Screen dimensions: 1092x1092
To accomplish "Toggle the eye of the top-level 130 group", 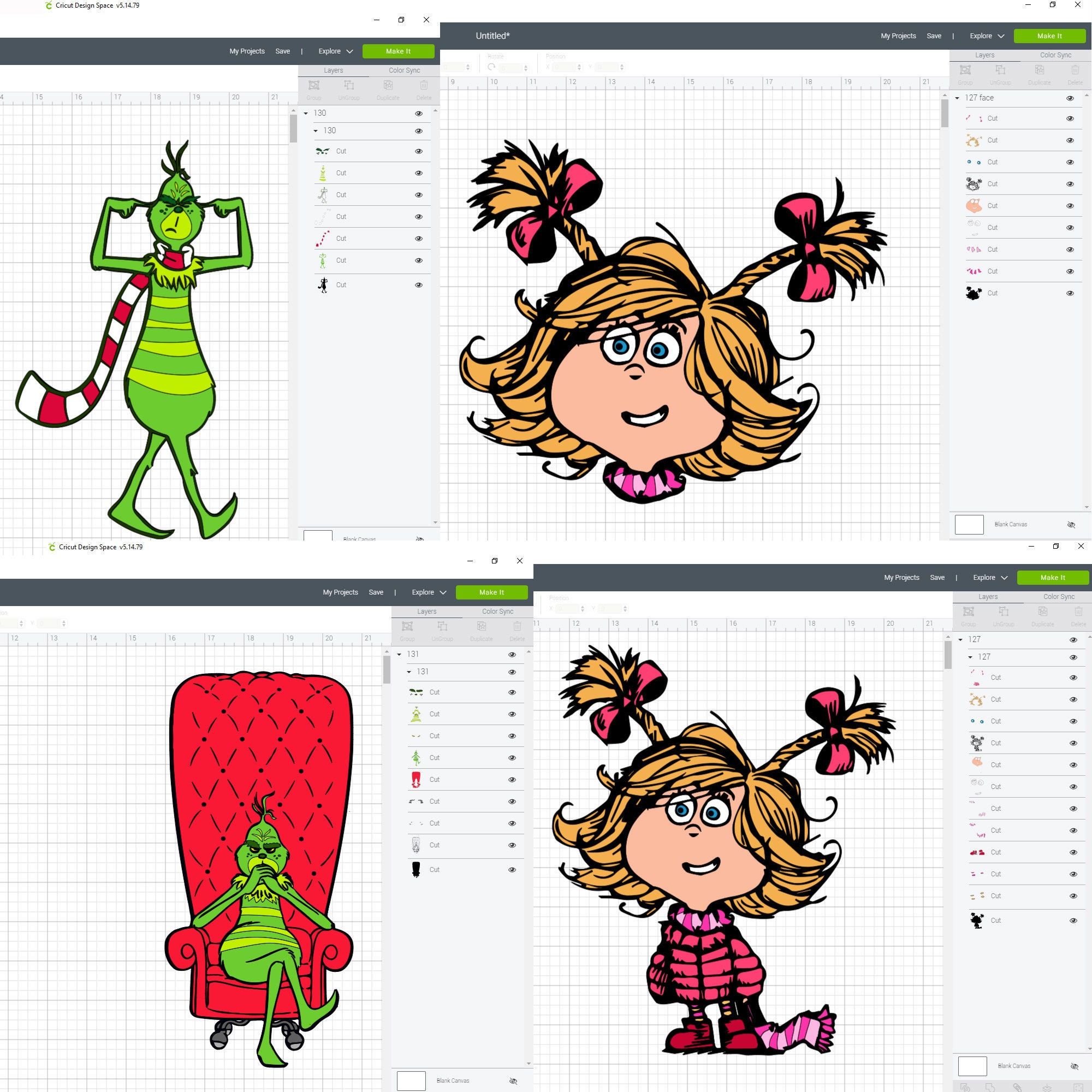I will click(x=418, y=114).
